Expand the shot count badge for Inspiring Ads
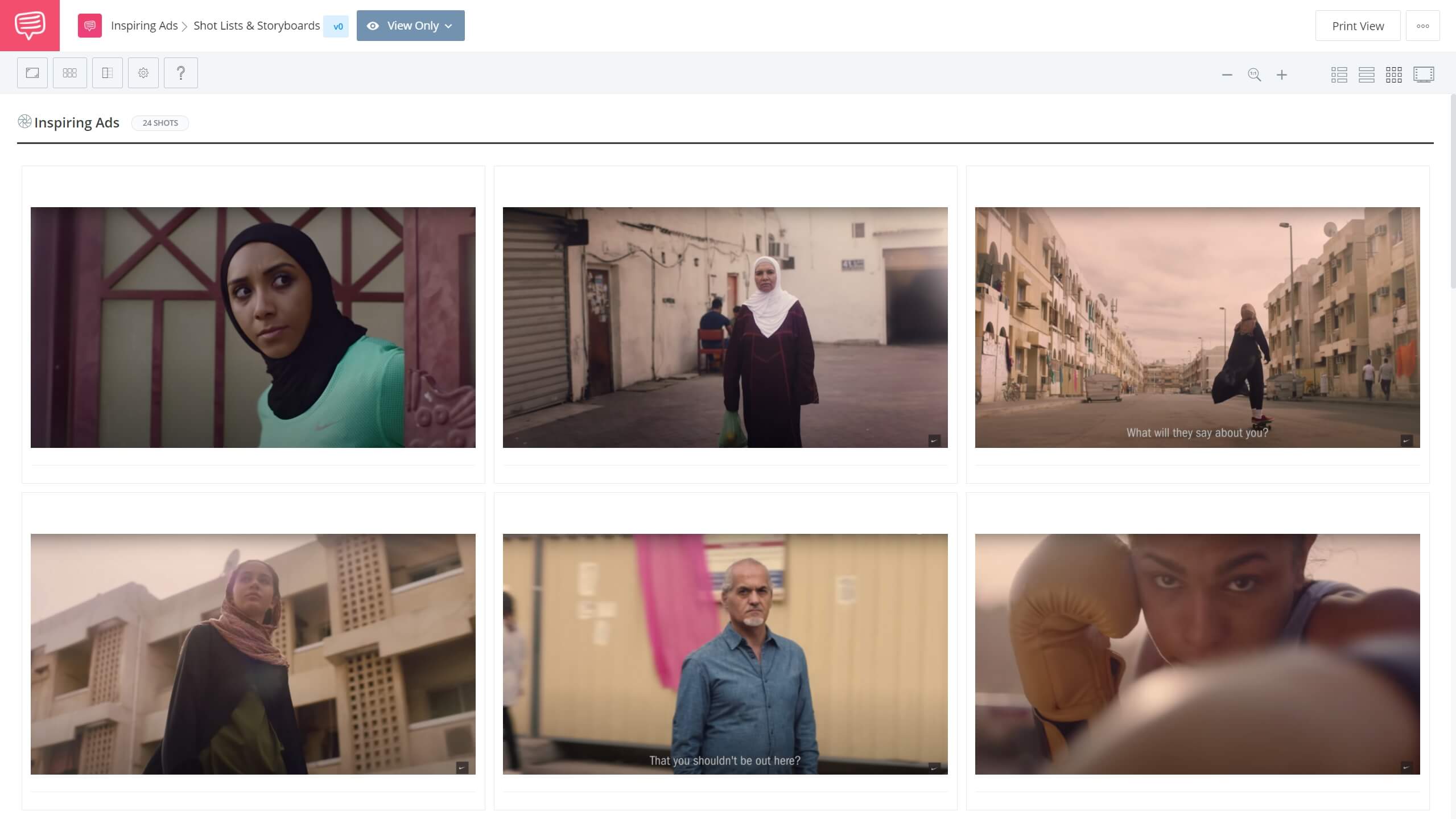The image size is (1456, 819). click(160, 122)
